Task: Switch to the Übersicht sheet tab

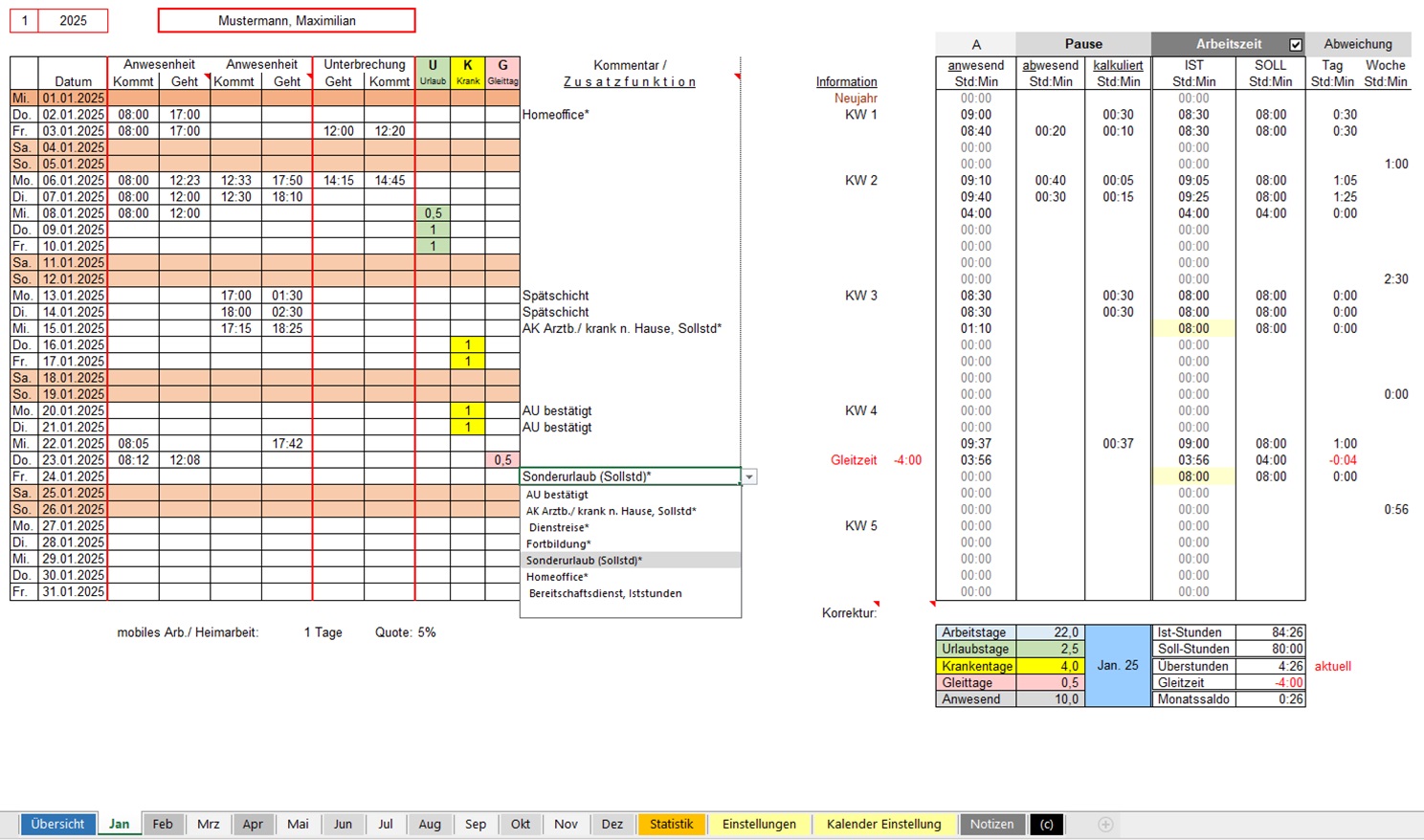Action: point(57,824)
